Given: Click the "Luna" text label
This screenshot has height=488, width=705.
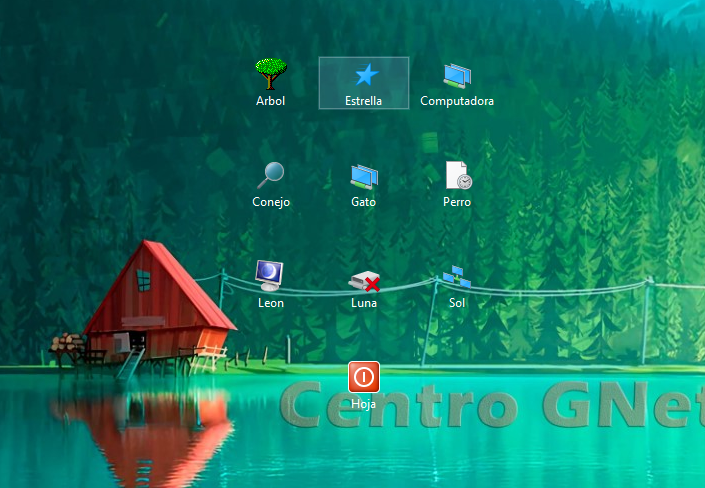Looking at the screenshot, I should (x=364, y=303).
